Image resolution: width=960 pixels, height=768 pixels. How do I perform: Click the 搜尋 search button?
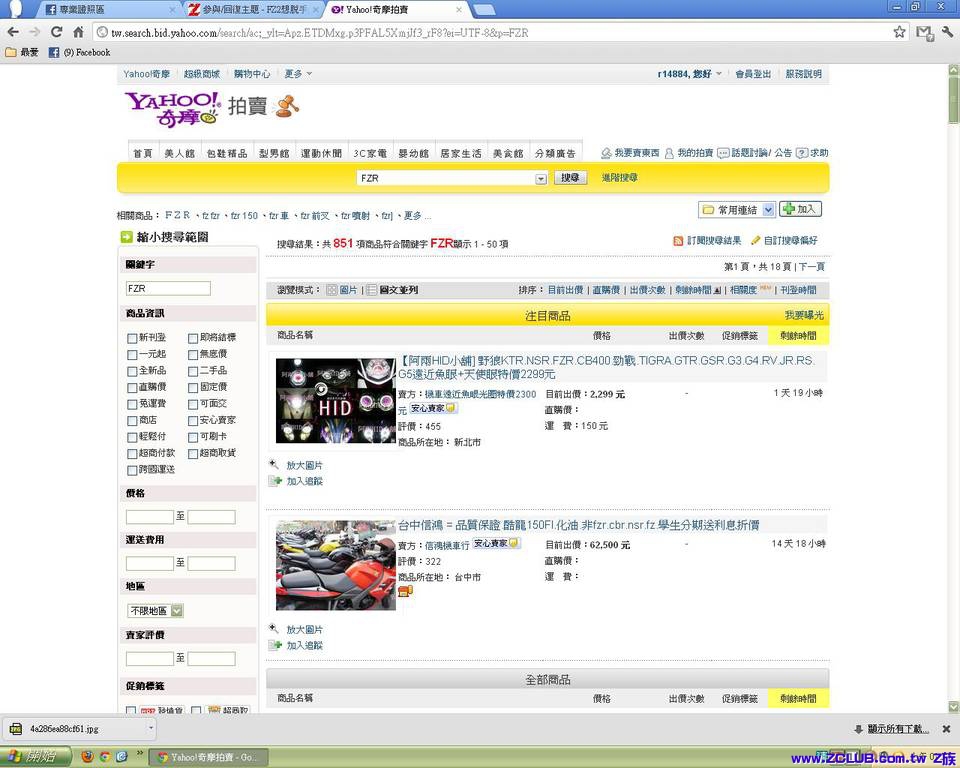(x=570, y=178)
